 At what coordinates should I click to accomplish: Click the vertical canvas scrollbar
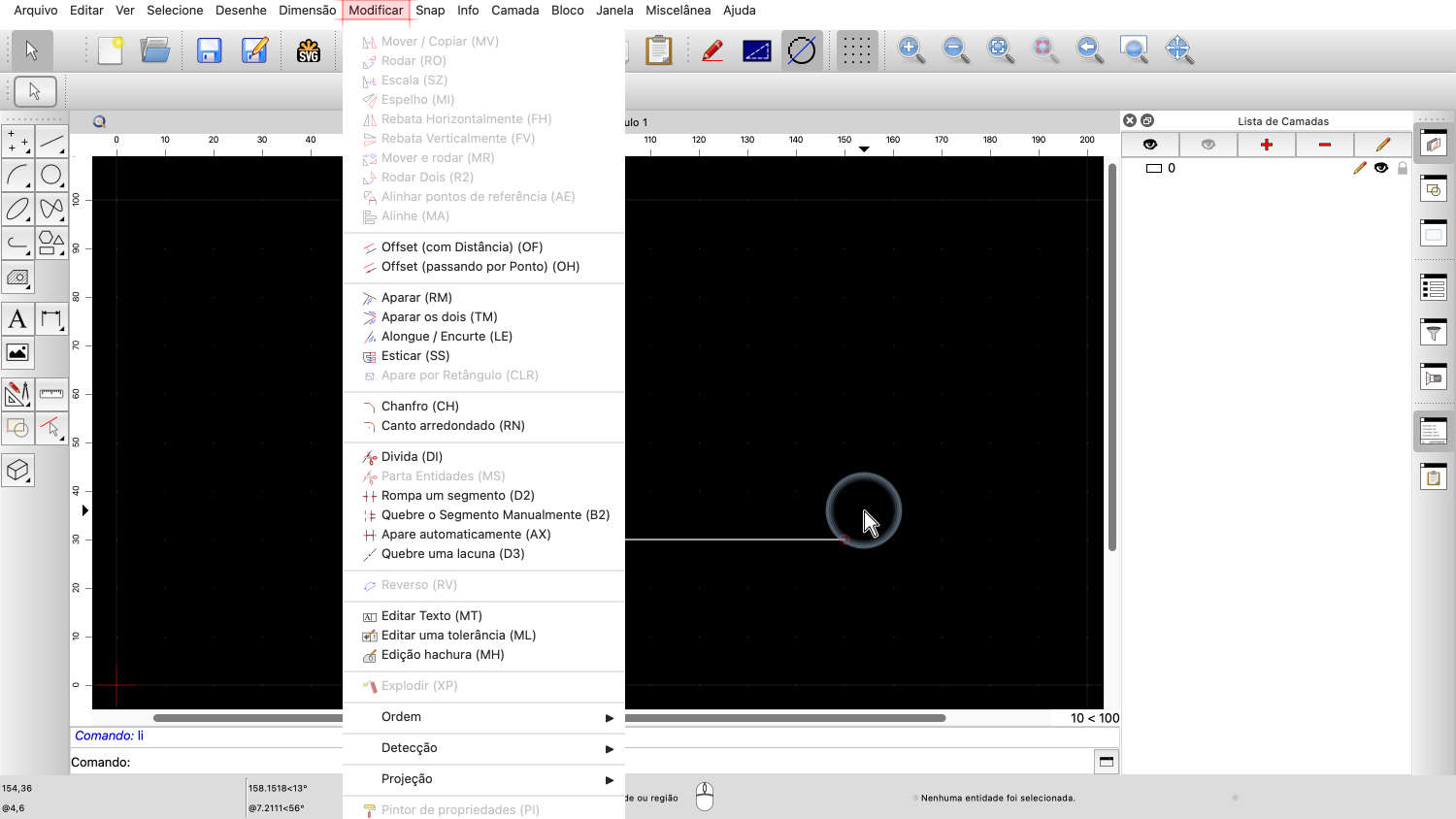(1112, 357)
